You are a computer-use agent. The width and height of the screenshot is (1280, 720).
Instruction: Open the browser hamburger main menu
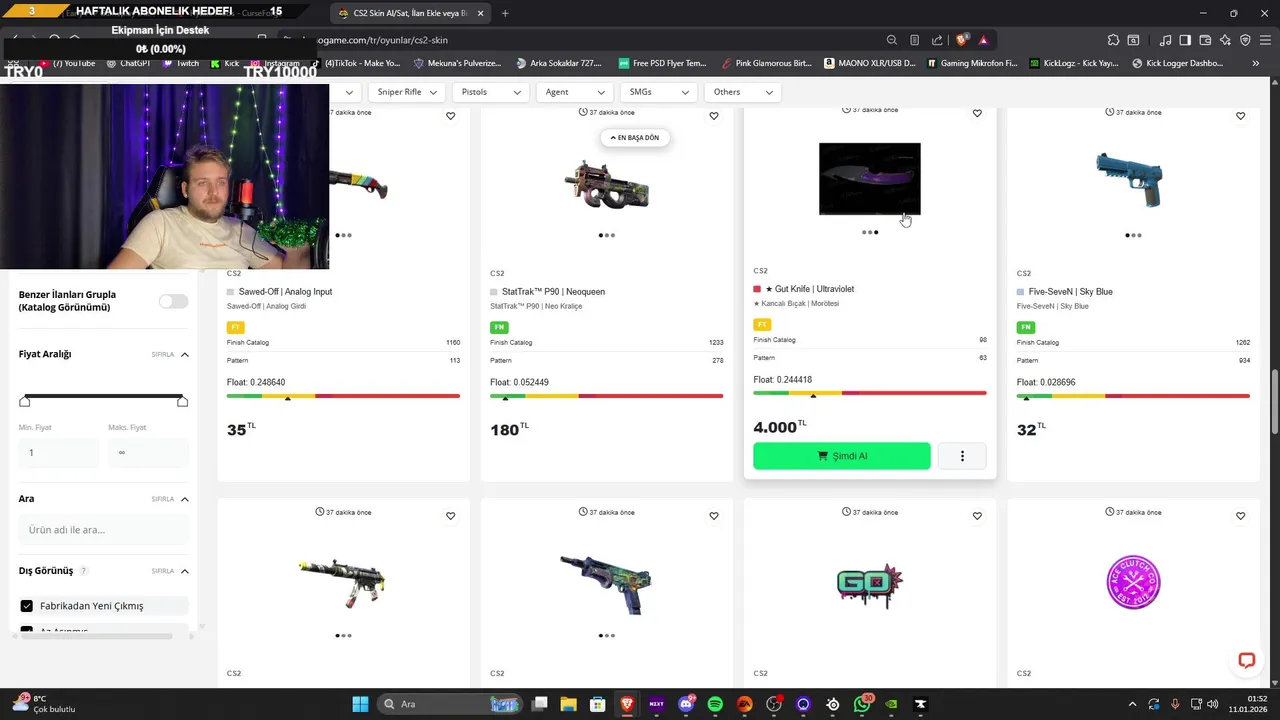pos(1265,40)
